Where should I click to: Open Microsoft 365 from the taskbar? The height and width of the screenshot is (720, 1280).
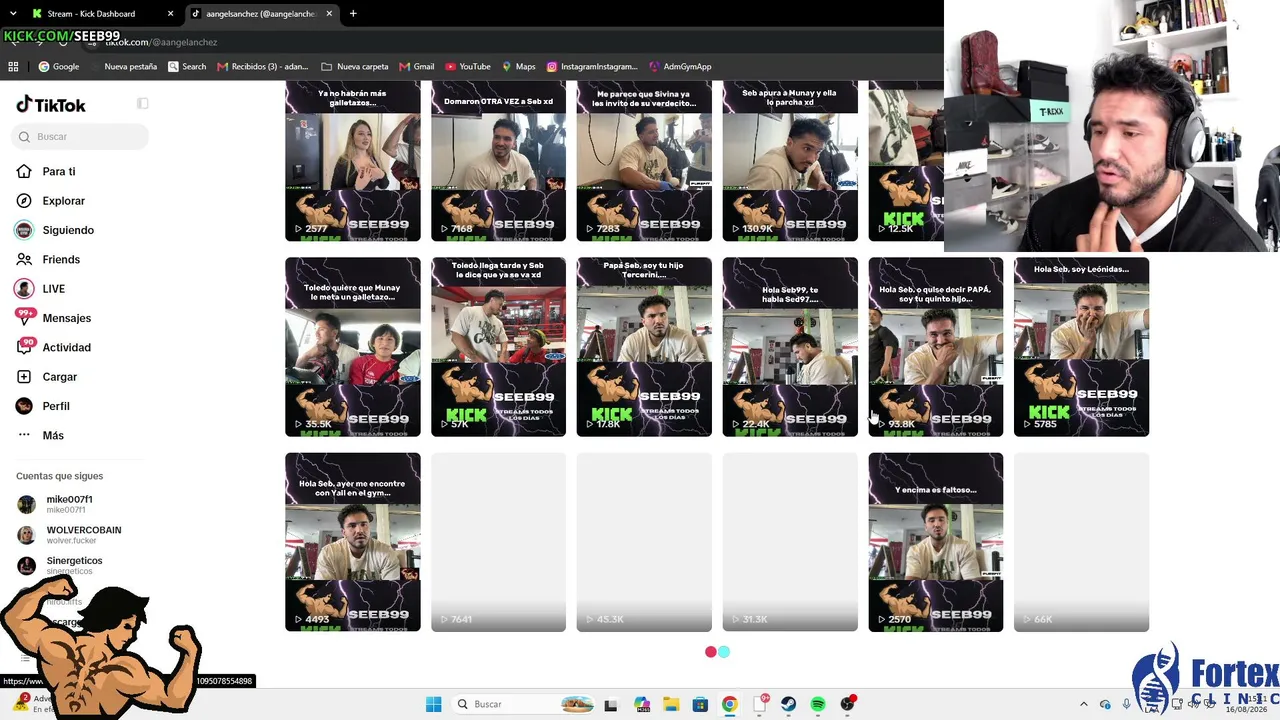pos(642,704)
